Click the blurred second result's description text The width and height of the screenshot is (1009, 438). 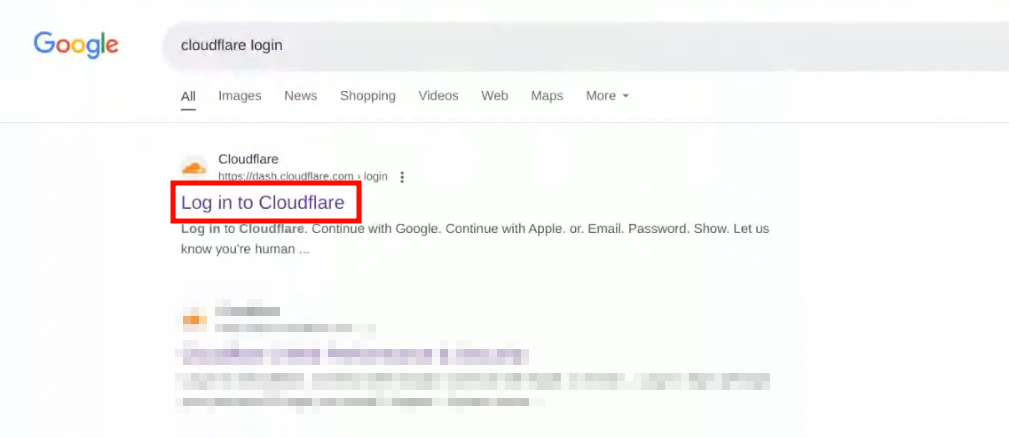[x=475, y=390]
